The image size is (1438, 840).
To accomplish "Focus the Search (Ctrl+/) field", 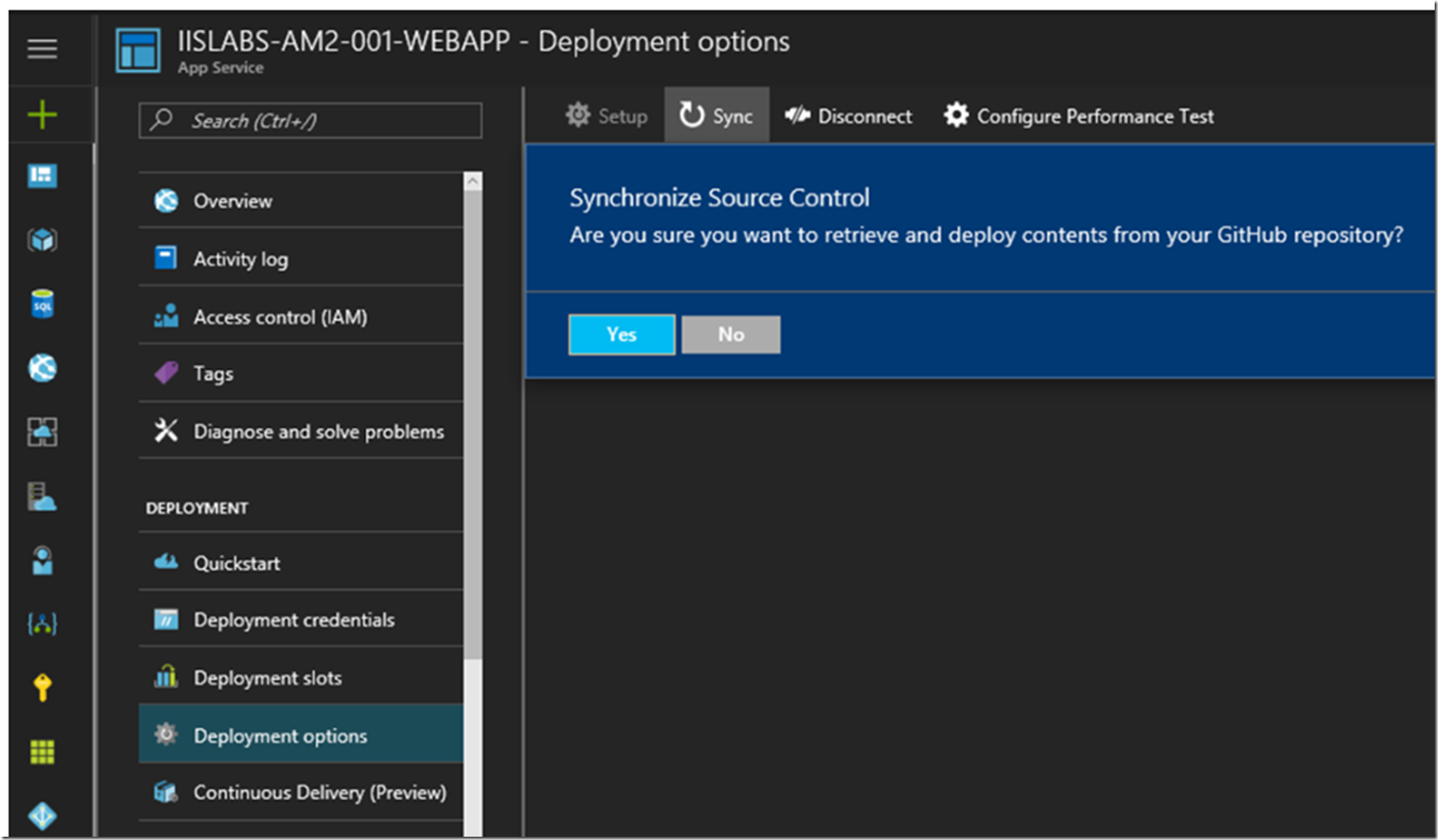I will [310, 121].
